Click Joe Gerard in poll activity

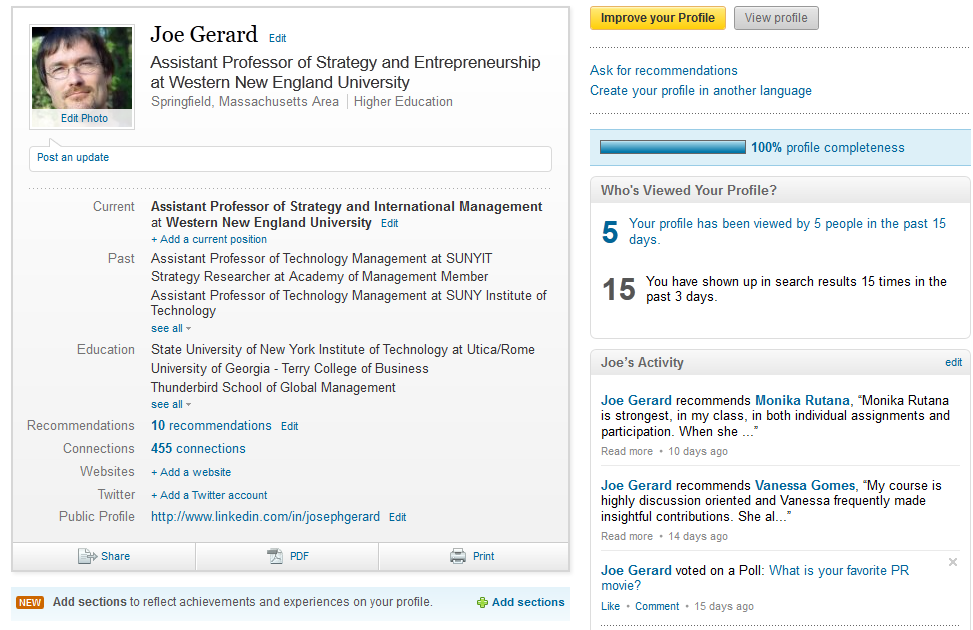[x=636, y=570]
